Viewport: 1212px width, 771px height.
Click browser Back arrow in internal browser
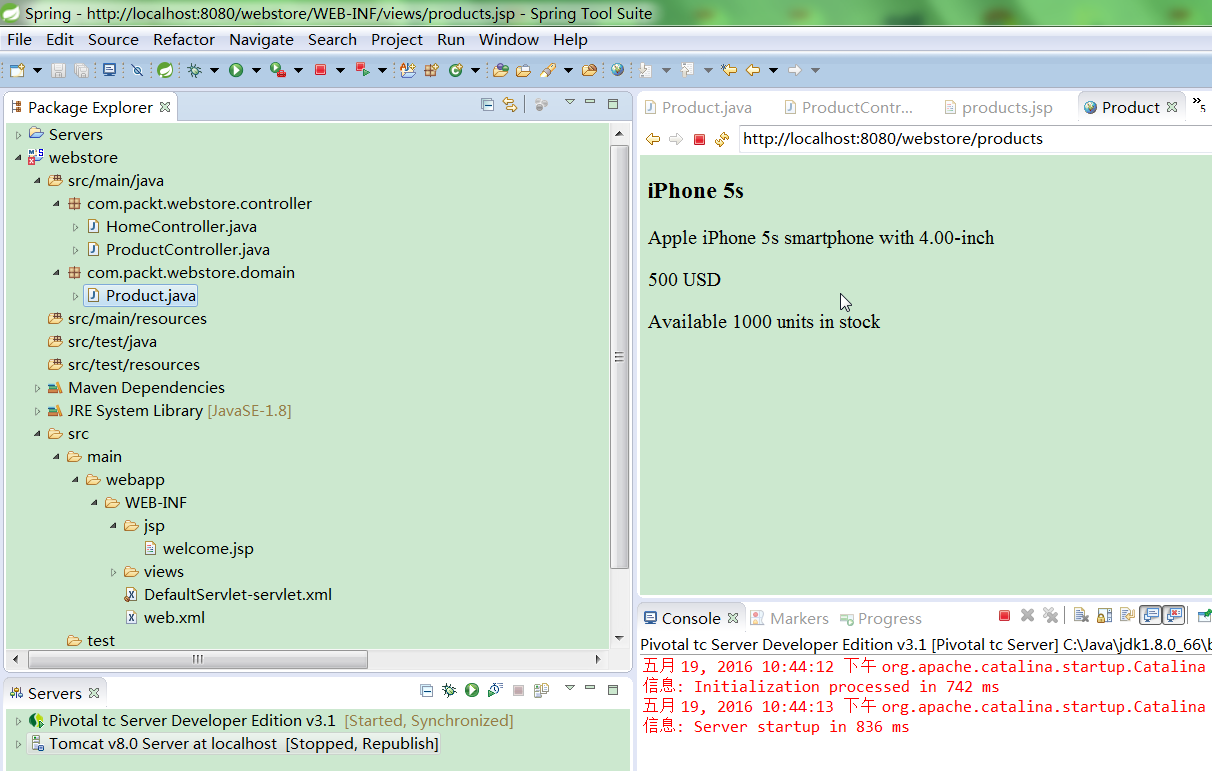653,139
